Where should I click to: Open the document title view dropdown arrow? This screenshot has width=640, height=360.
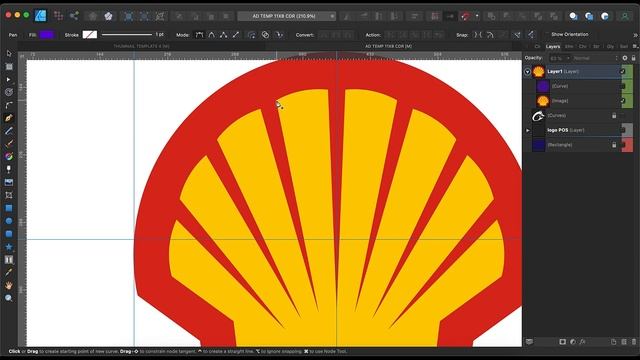332,16
